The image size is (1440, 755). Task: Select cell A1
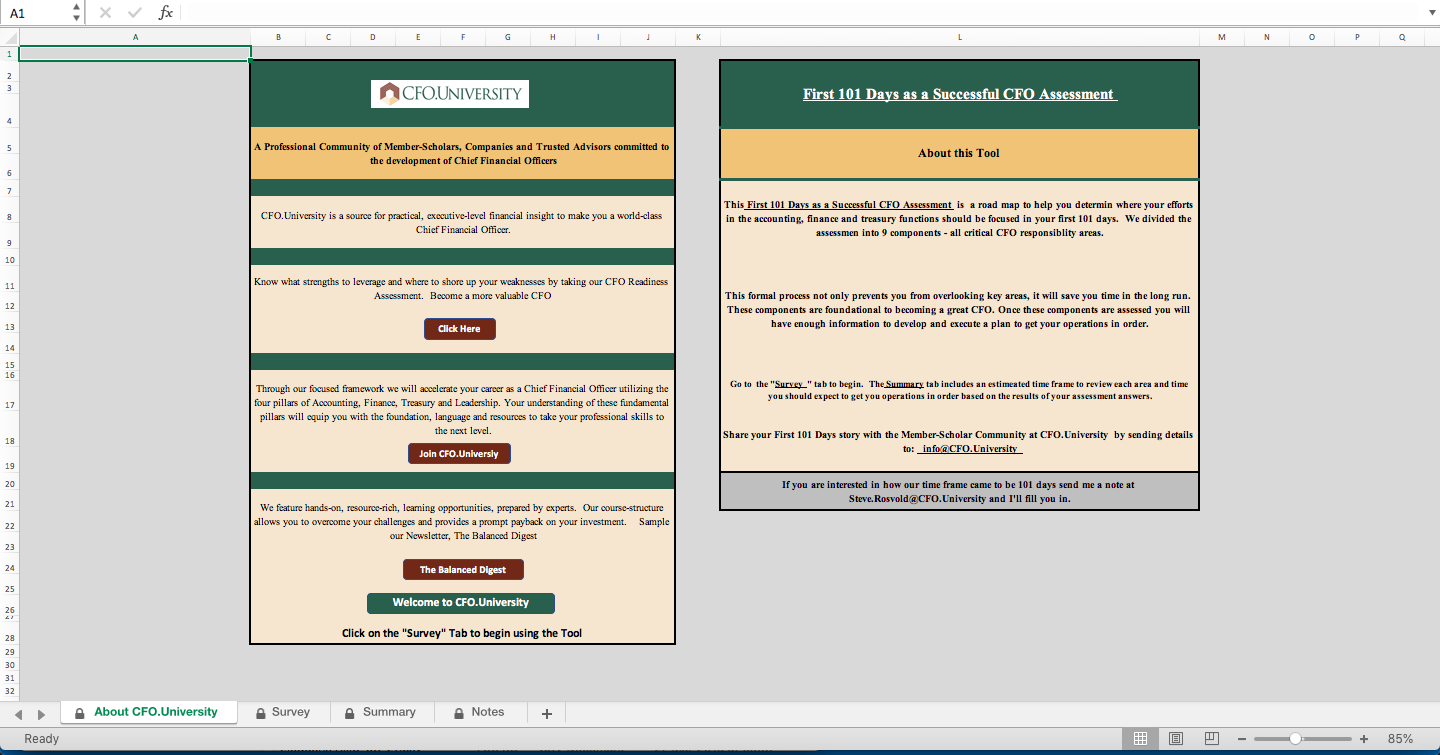135,54
